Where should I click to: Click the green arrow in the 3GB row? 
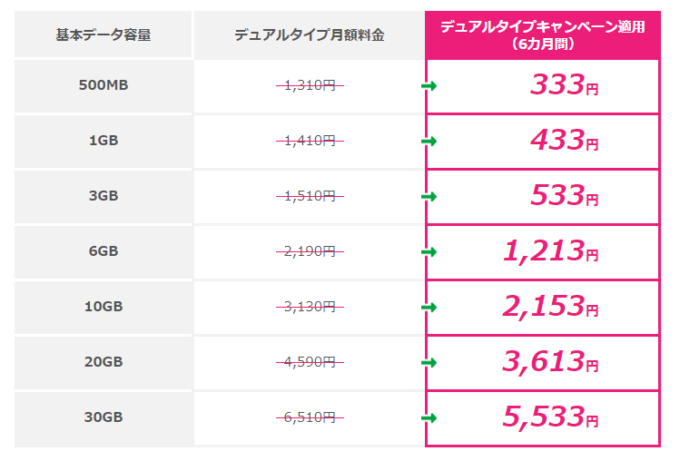click(x=429, y=197)
